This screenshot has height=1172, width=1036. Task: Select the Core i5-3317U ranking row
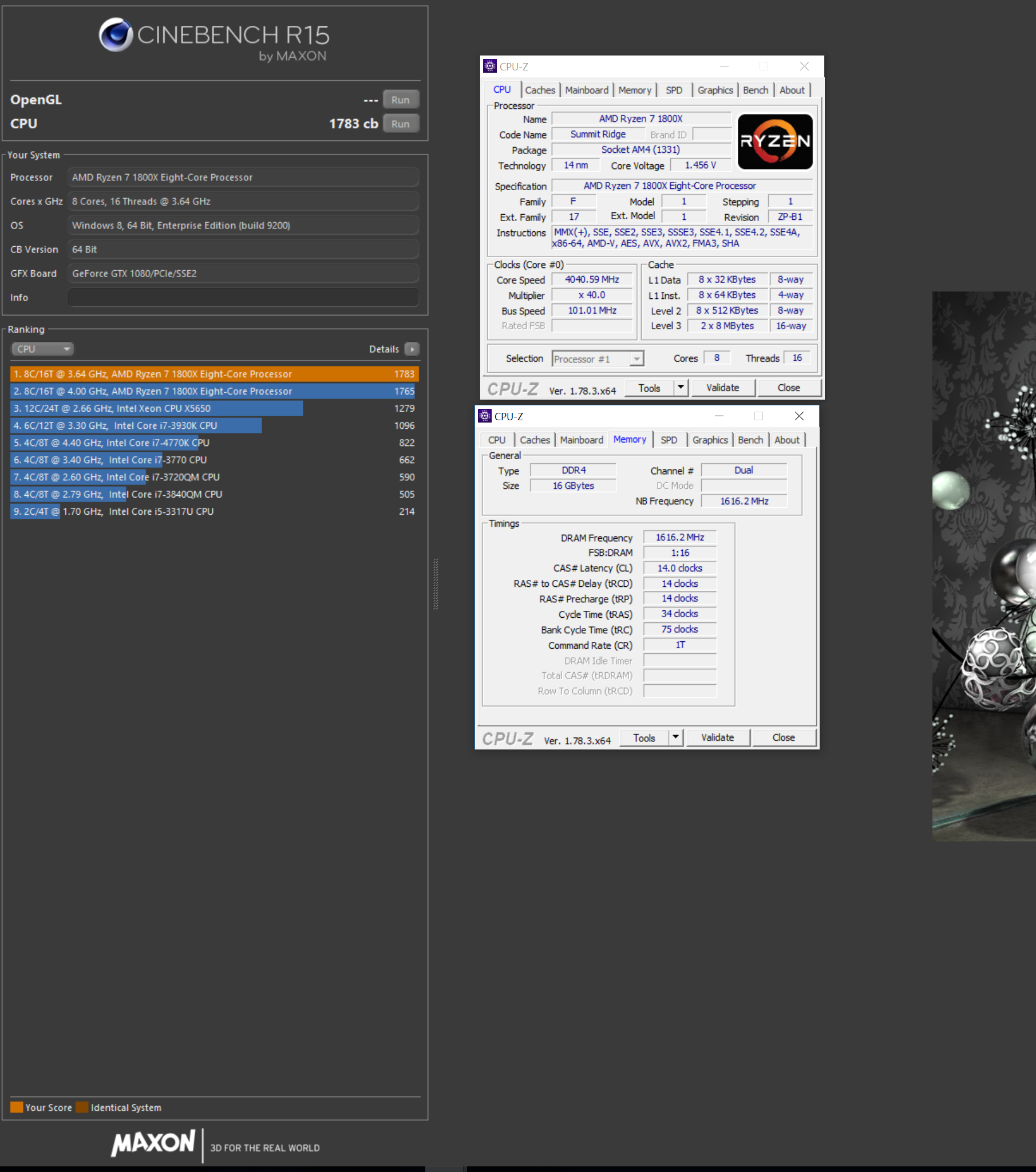(x=215, y=511)
